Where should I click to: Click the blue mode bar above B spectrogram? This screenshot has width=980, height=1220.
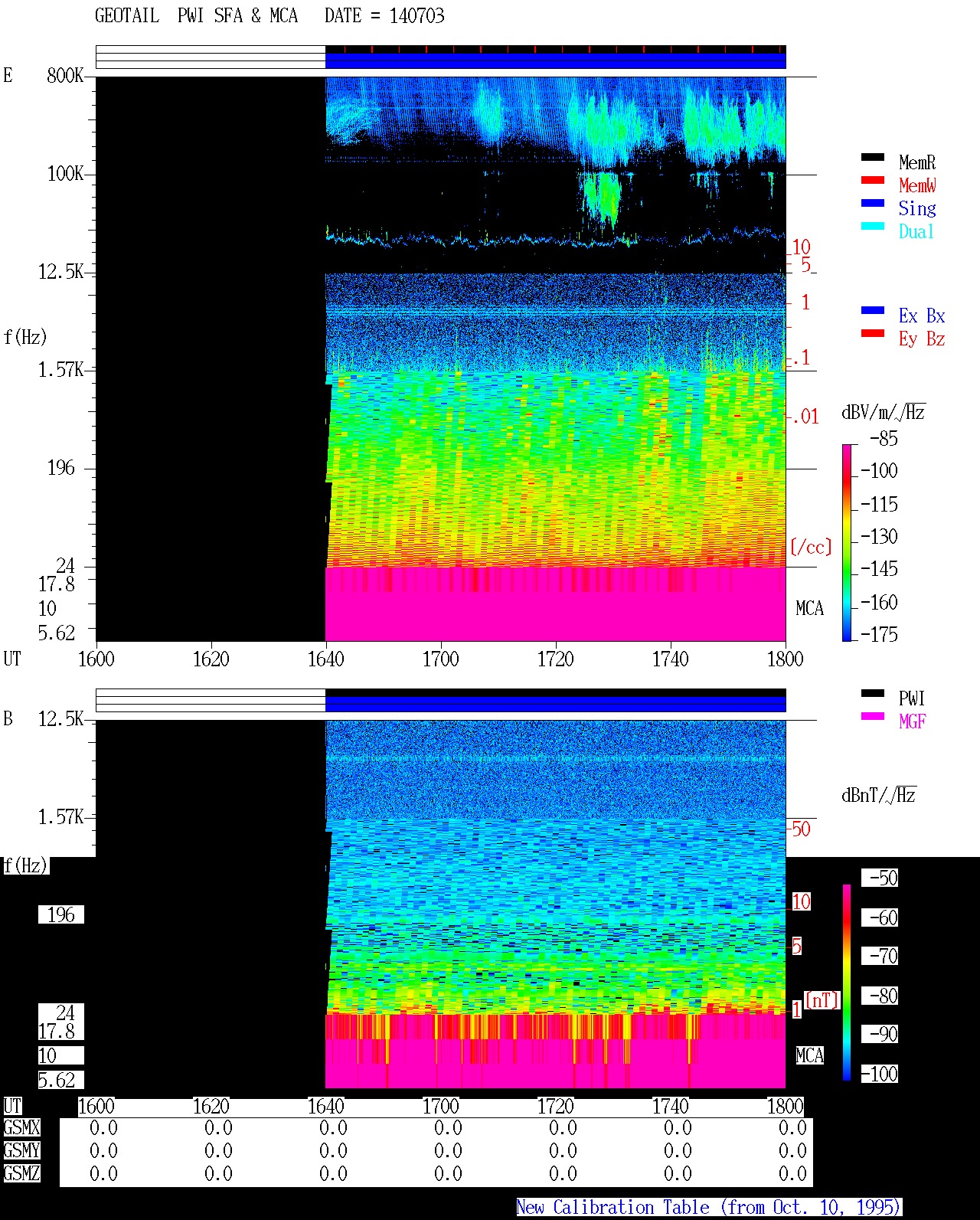tap(556, 704)
